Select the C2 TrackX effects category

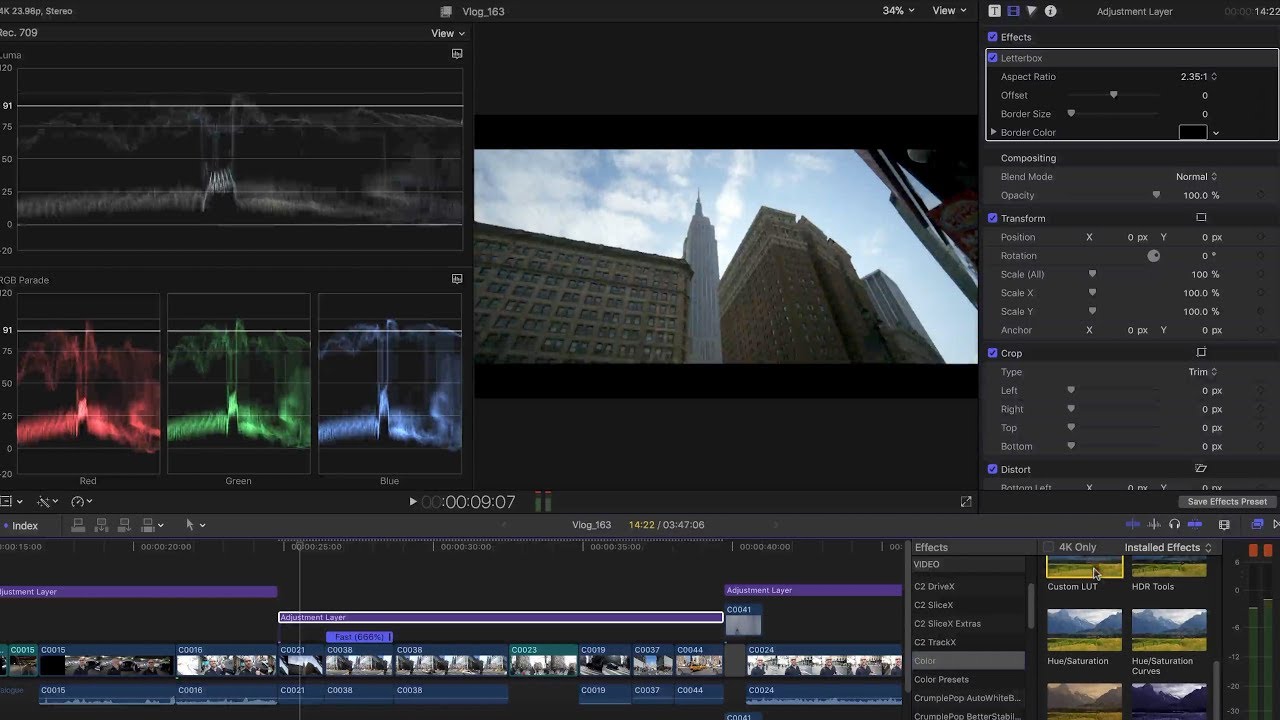(968, 642)
